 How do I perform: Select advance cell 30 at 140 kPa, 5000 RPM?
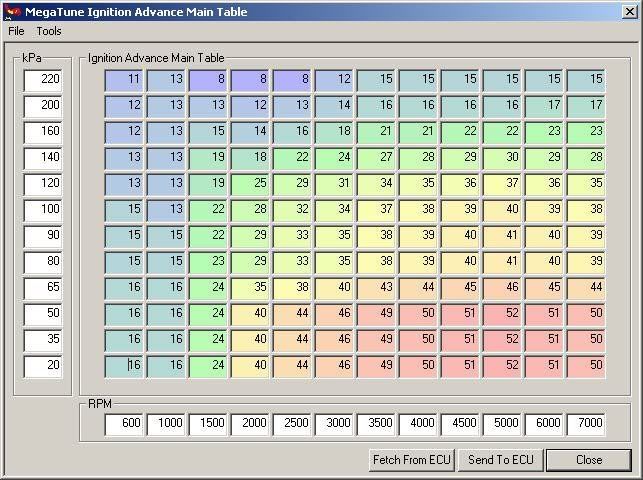[x=502, y=158]
